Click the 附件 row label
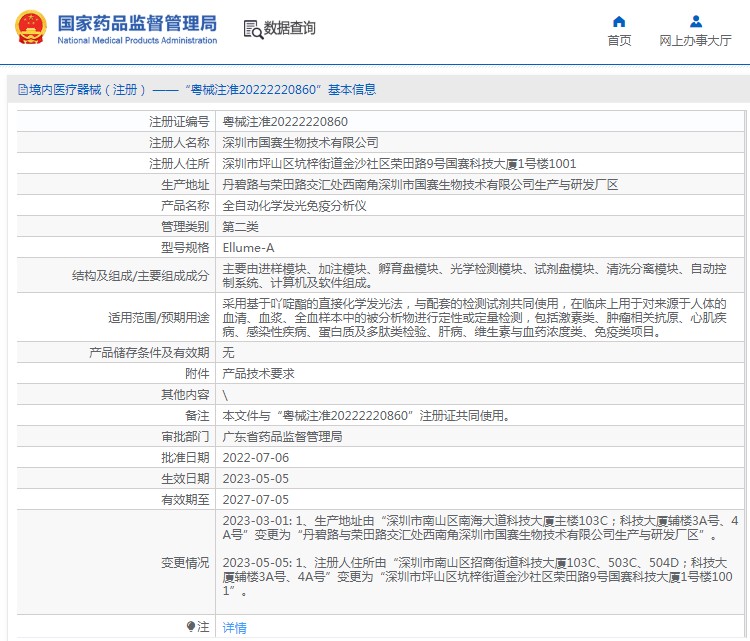750x641 pixels. 197,374
